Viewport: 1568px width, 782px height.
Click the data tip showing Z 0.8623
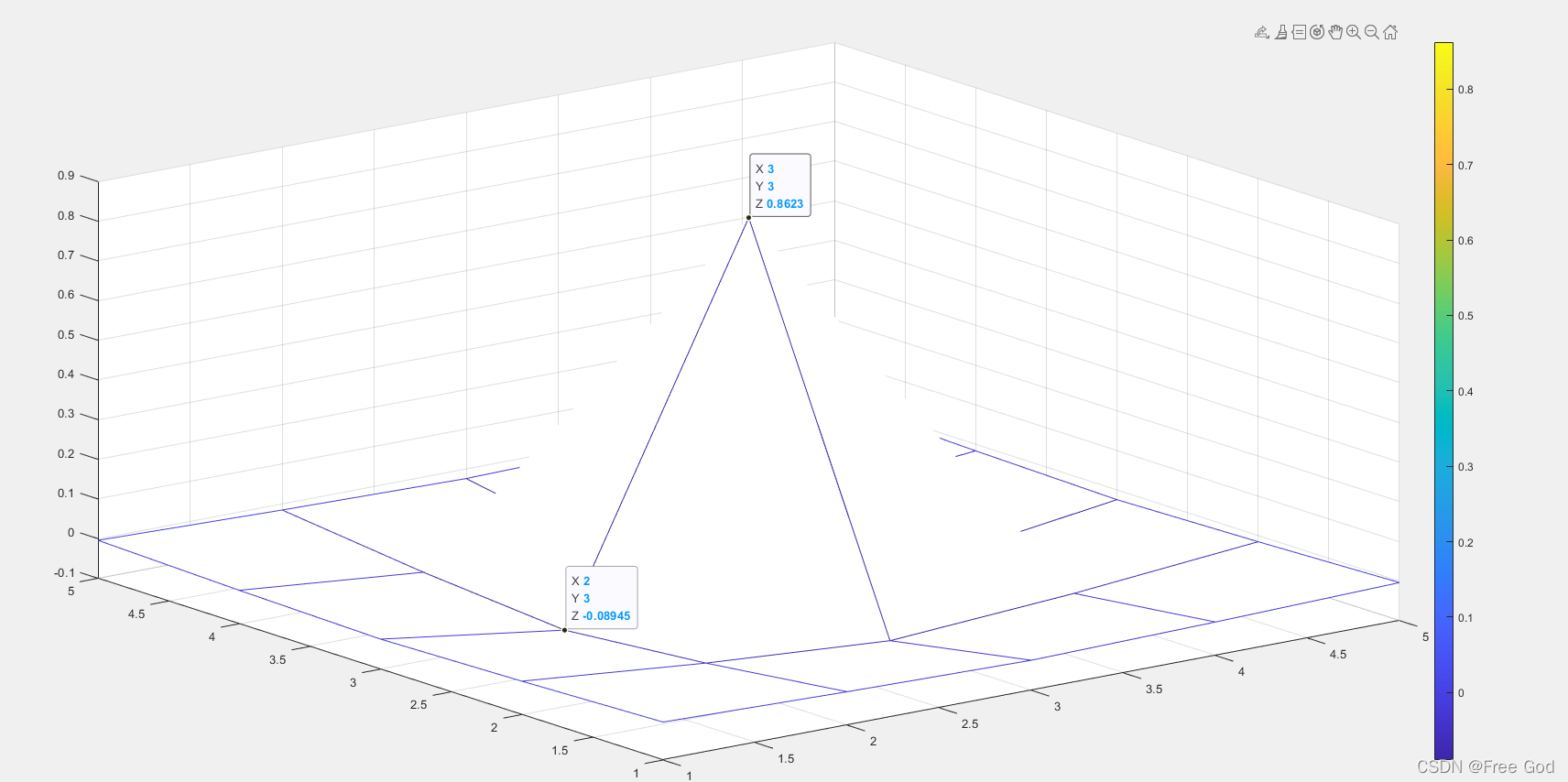pyautogui.click(x=780, y=186)
